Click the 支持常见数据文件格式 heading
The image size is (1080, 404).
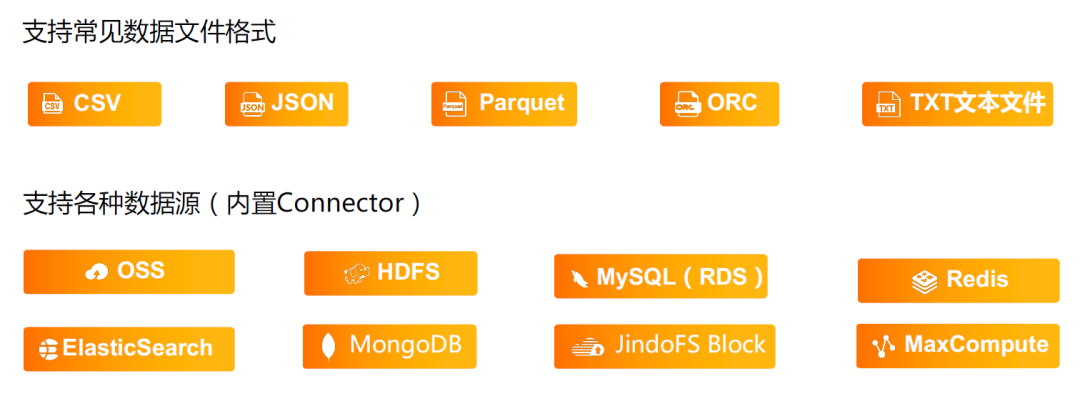tap(149, 32)
